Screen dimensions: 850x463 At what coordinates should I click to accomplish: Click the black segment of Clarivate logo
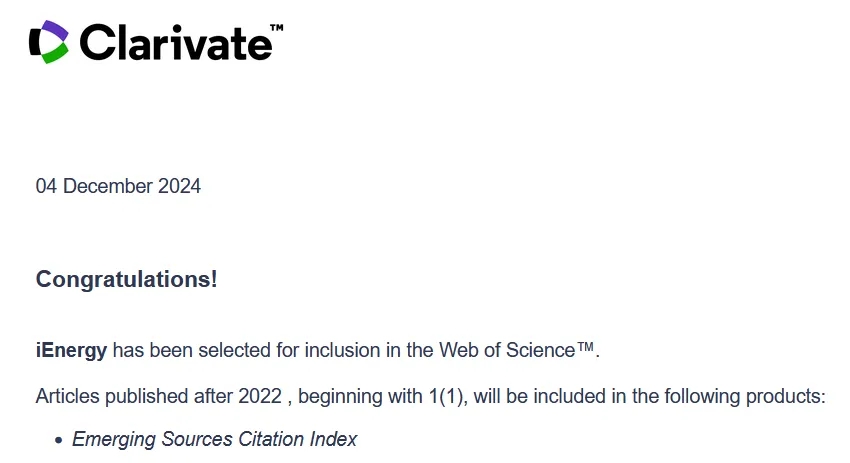[x=35, y=42]
